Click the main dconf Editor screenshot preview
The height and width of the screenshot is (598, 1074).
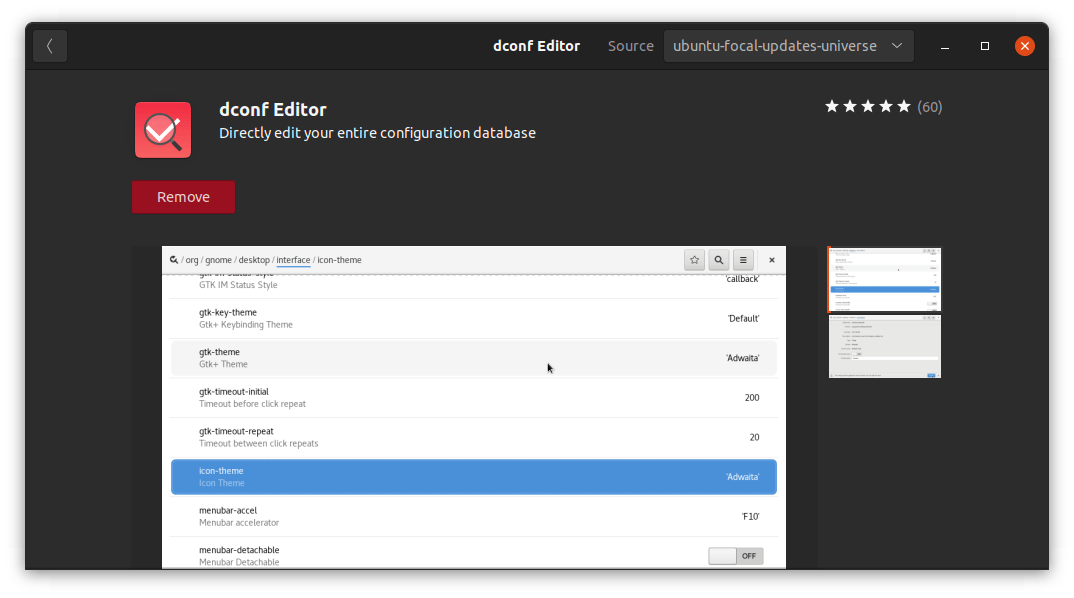coord(474,408)
